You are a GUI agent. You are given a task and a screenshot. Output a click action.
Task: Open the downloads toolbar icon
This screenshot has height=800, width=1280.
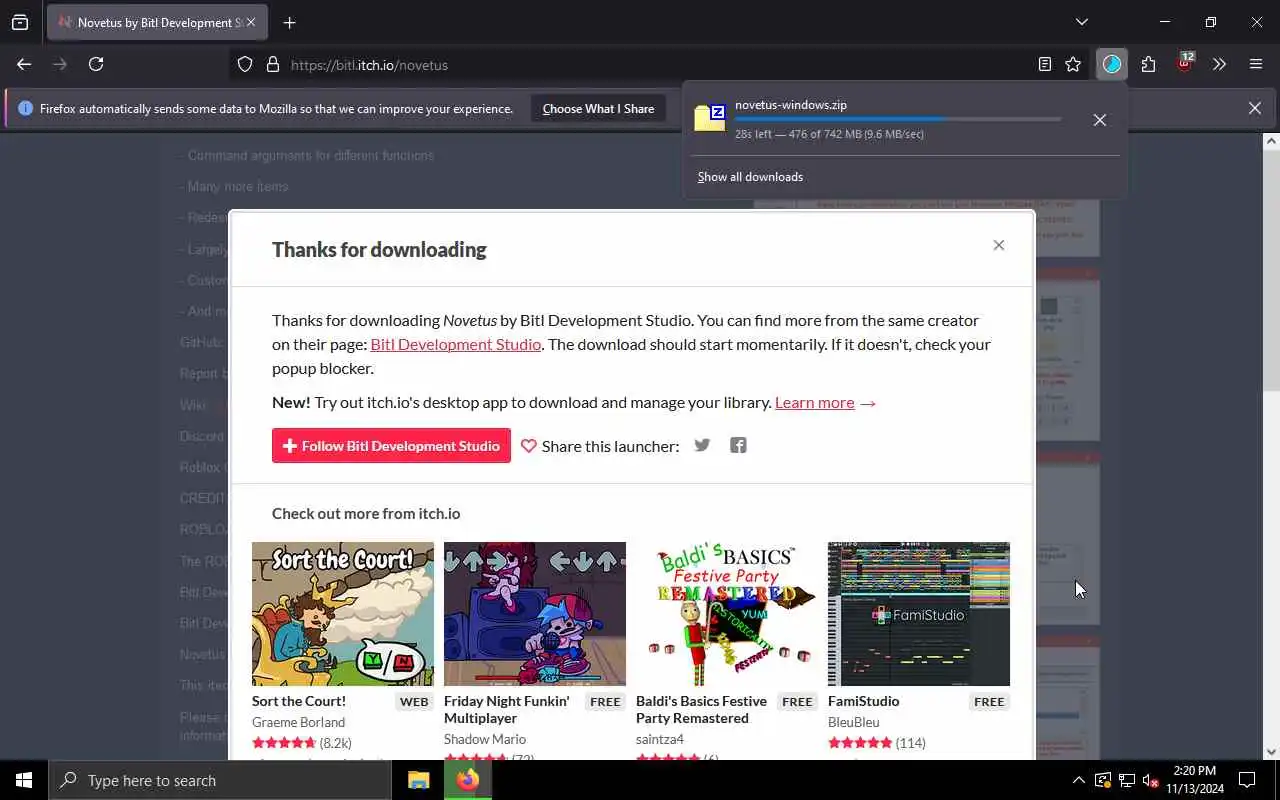(x=1112, y=64)
